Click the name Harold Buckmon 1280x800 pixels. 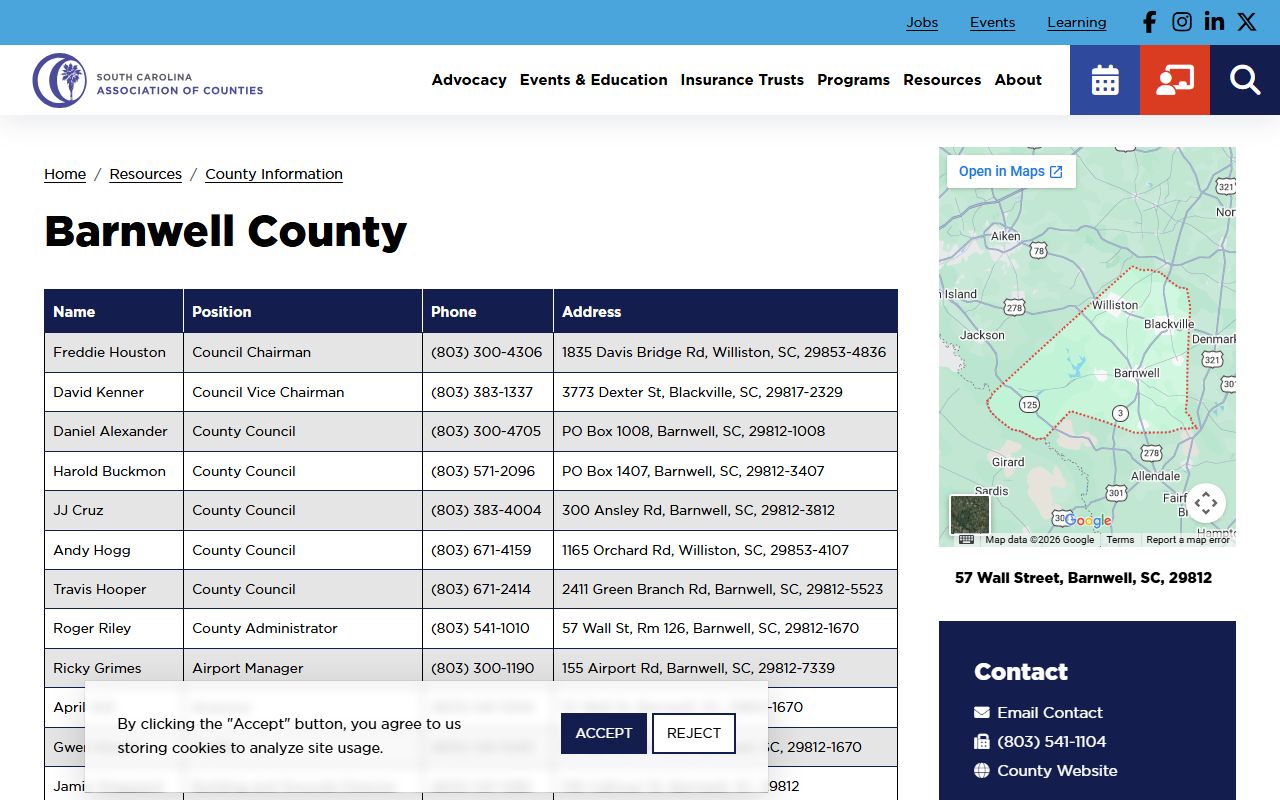coord(110,471)
